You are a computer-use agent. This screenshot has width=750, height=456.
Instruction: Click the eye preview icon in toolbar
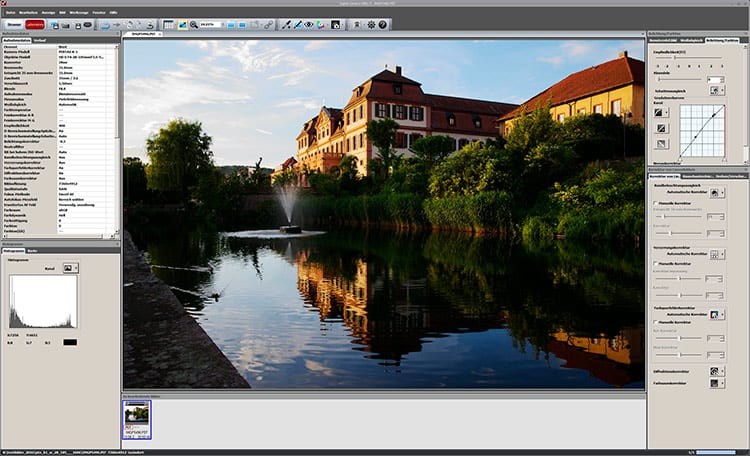click(309, 23)
